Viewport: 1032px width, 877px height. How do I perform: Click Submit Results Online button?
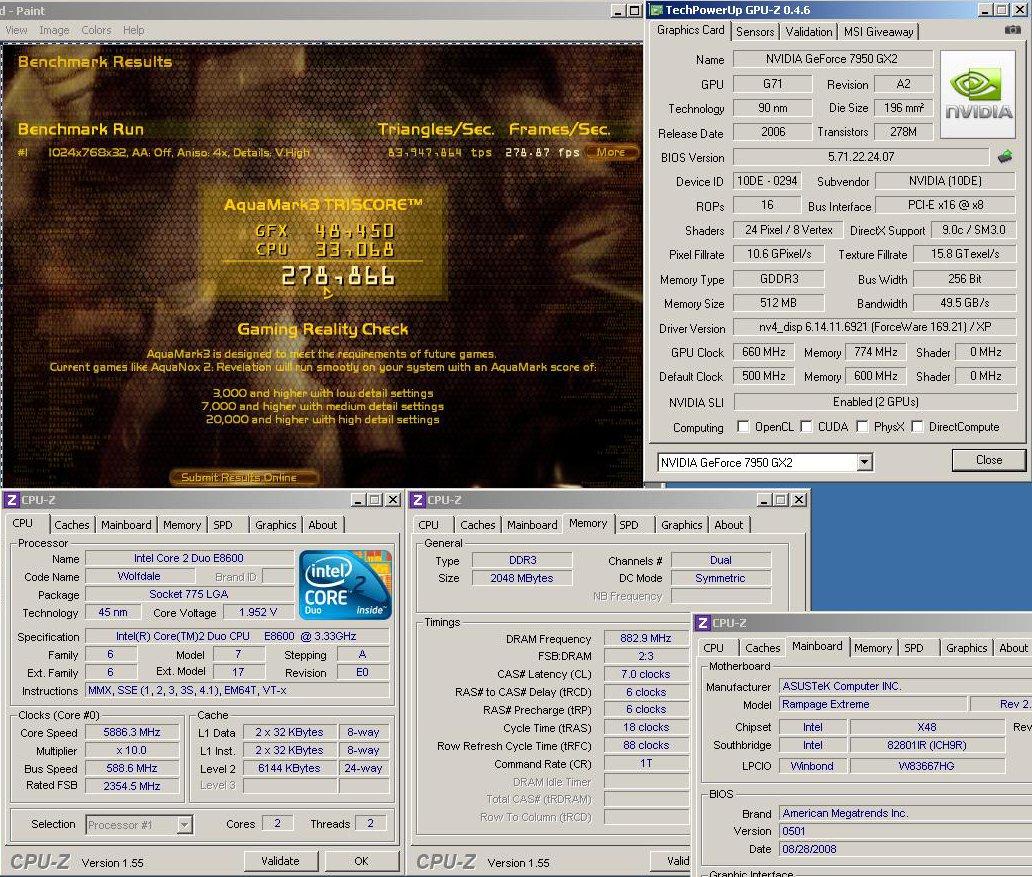[x=244, y=477]
